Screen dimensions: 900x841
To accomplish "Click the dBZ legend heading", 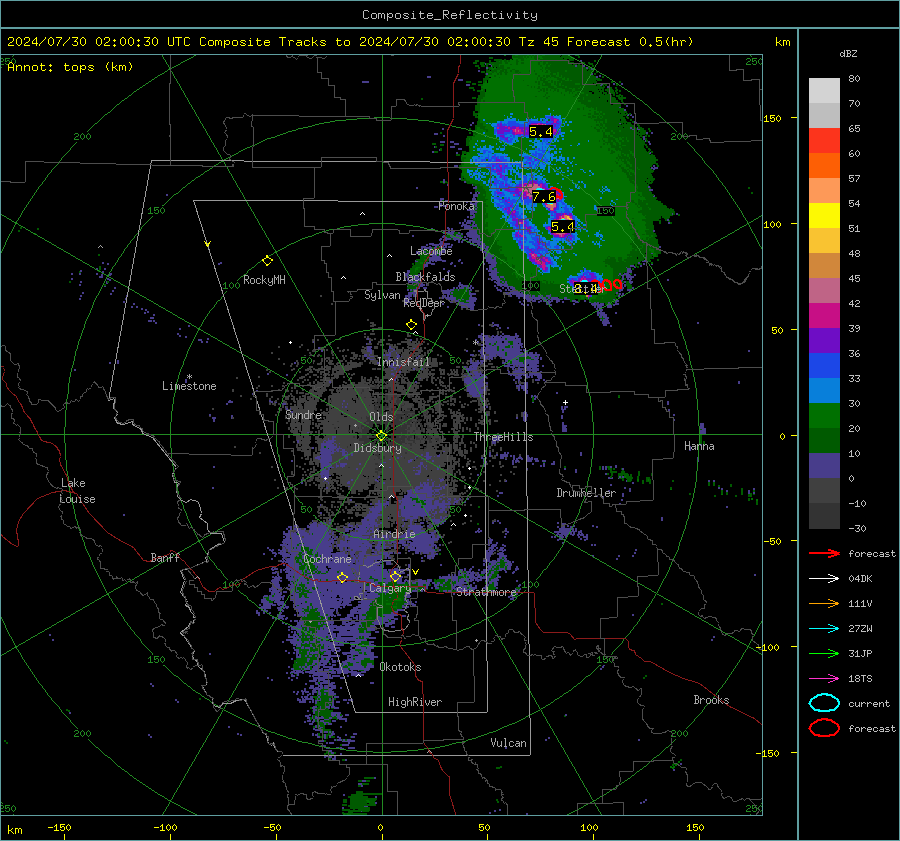I will [x=848, y=54].
